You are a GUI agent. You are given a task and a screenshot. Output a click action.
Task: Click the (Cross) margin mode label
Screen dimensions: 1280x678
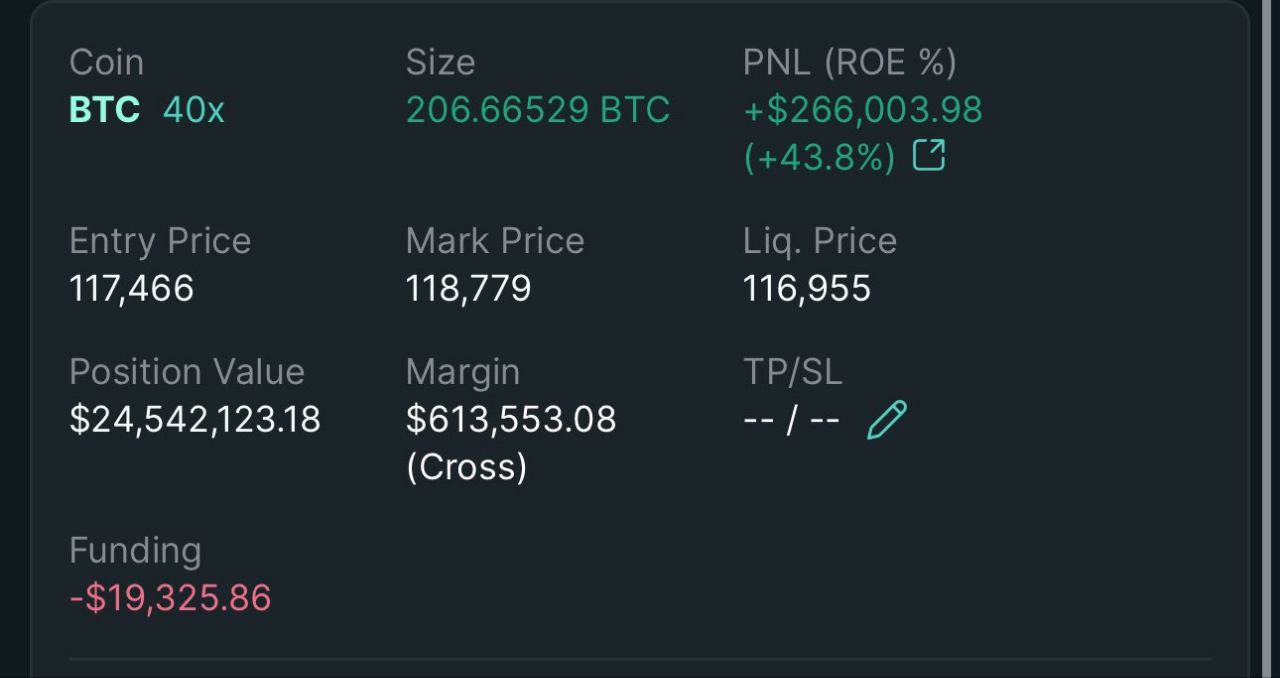466,467
